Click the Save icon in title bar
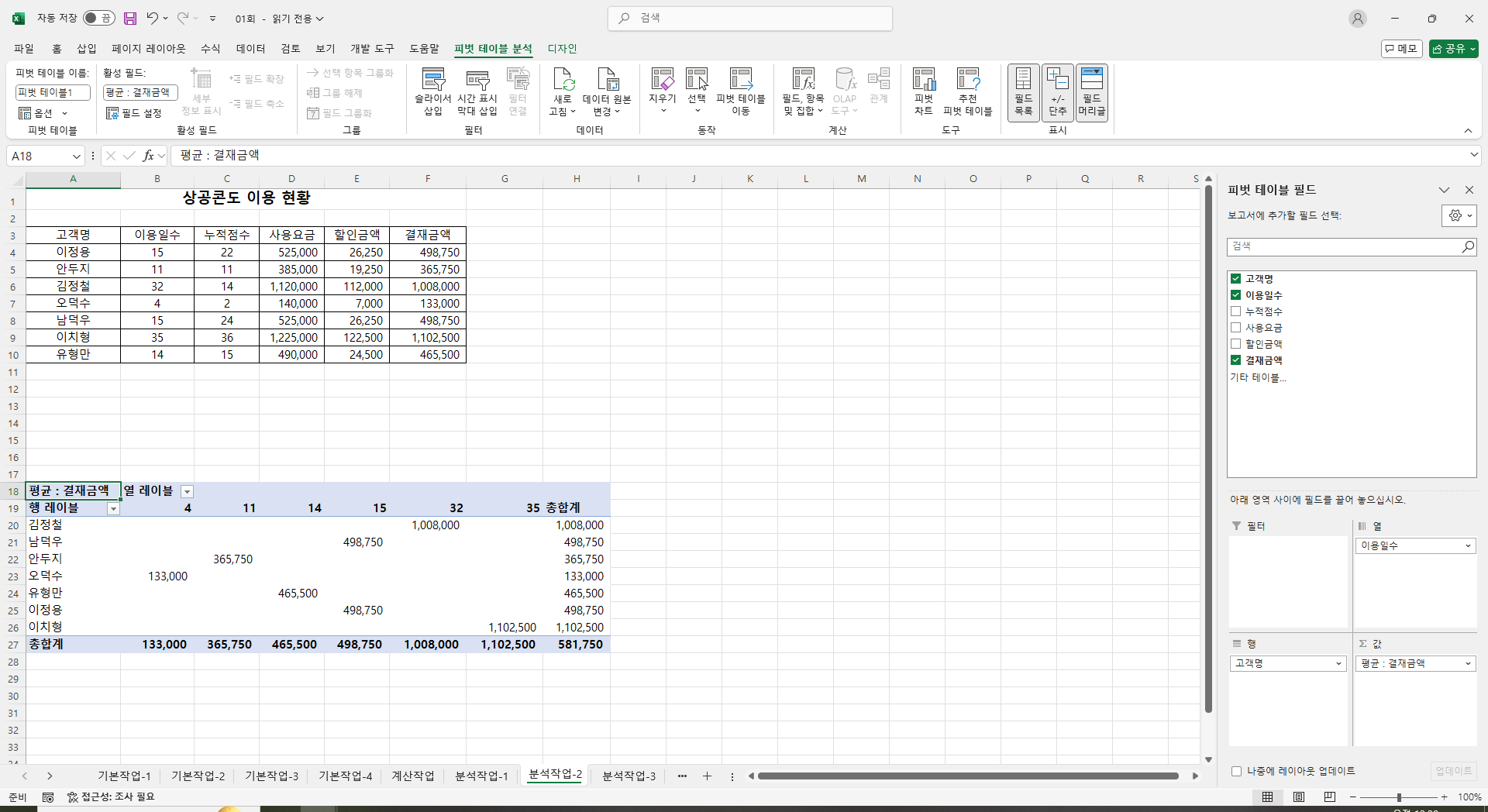Screen dimensions: 1488x812 130,19
